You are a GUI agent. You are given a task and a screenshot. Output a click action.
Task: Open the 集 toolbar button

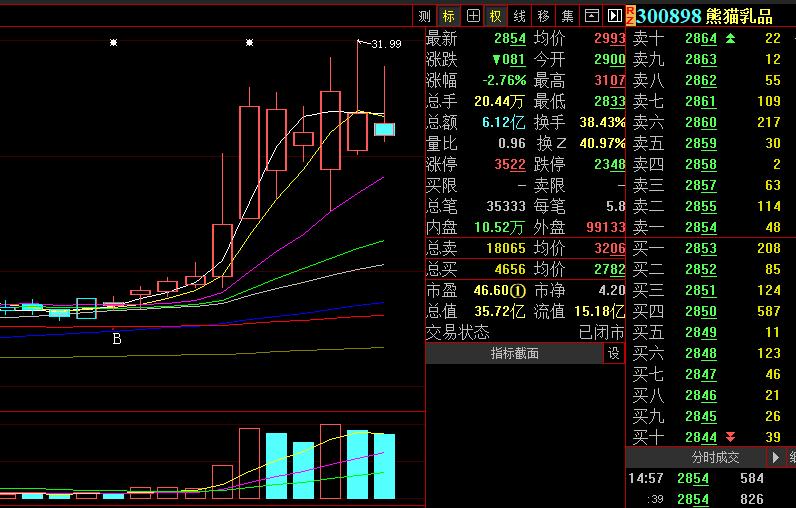(x=567, y=16)
